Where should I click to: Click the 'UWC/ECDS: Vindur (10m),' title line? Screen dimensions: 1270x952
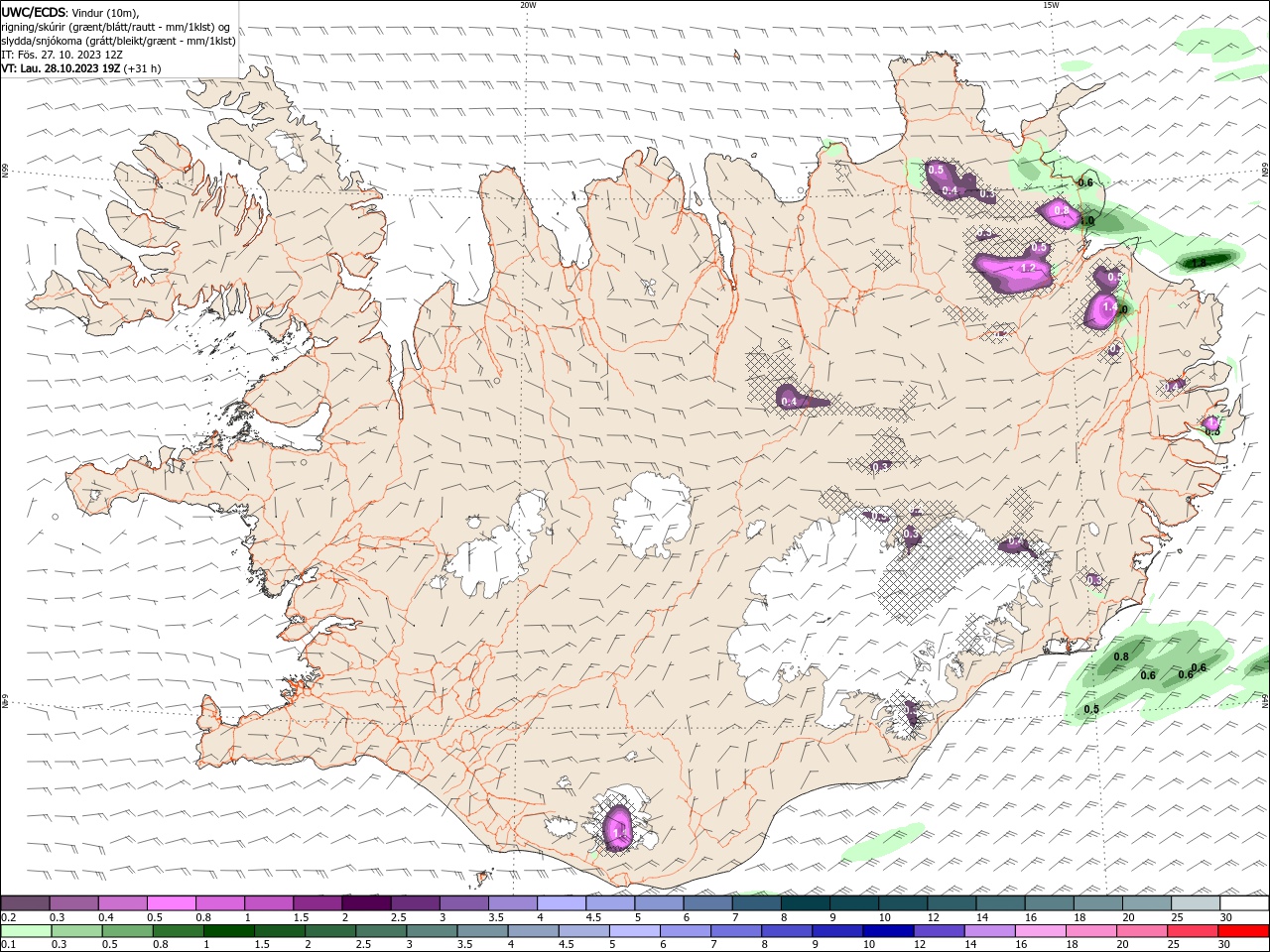point(70,12)
